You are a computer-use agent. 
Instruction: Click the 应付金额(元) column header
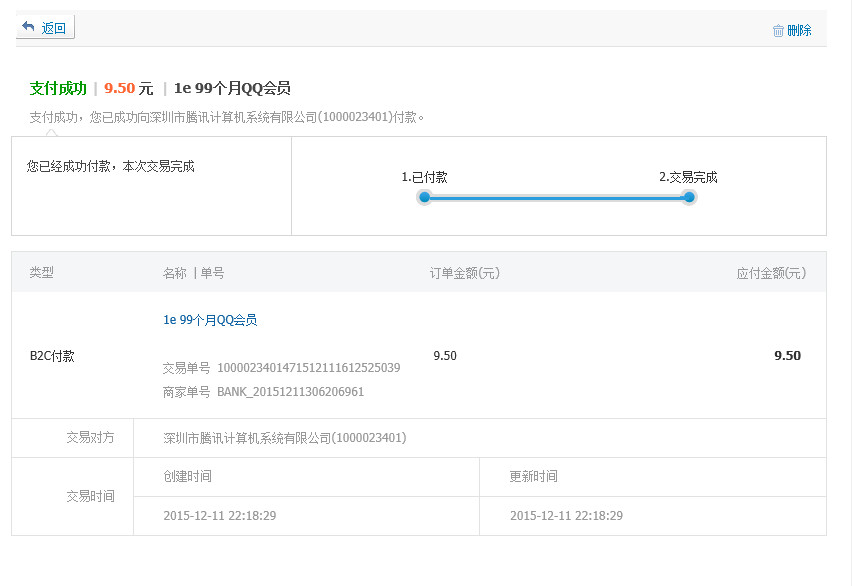coord(771,273)
